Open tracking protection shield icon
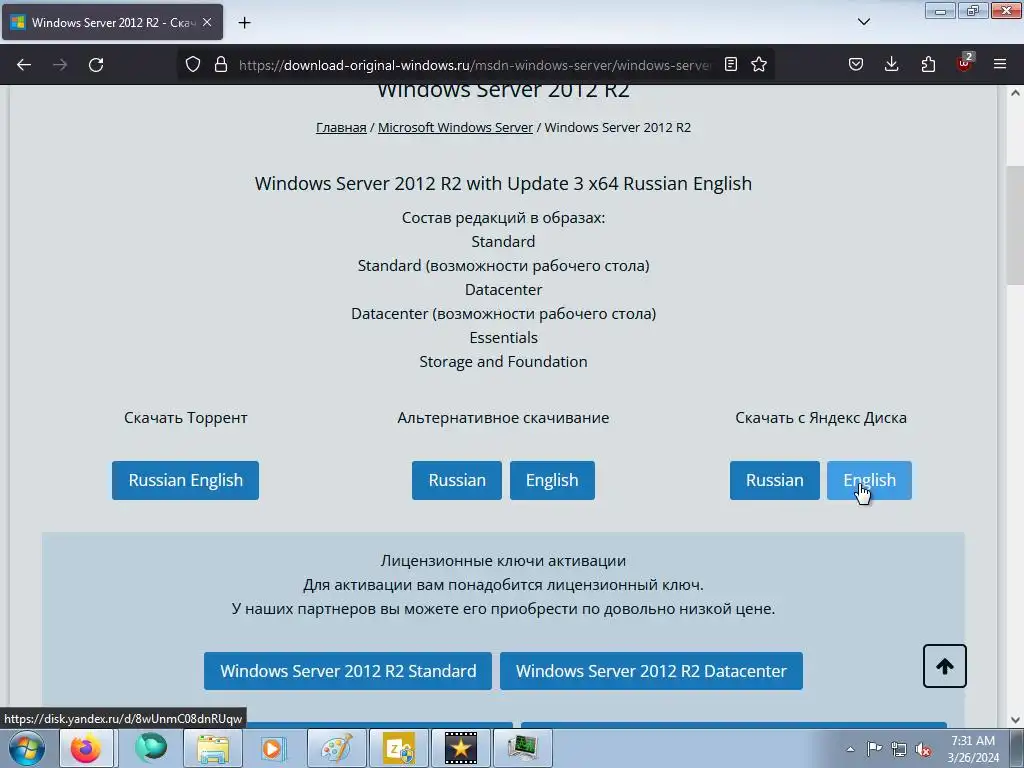The image size is (1024, 768). click(x=193, y=64)
